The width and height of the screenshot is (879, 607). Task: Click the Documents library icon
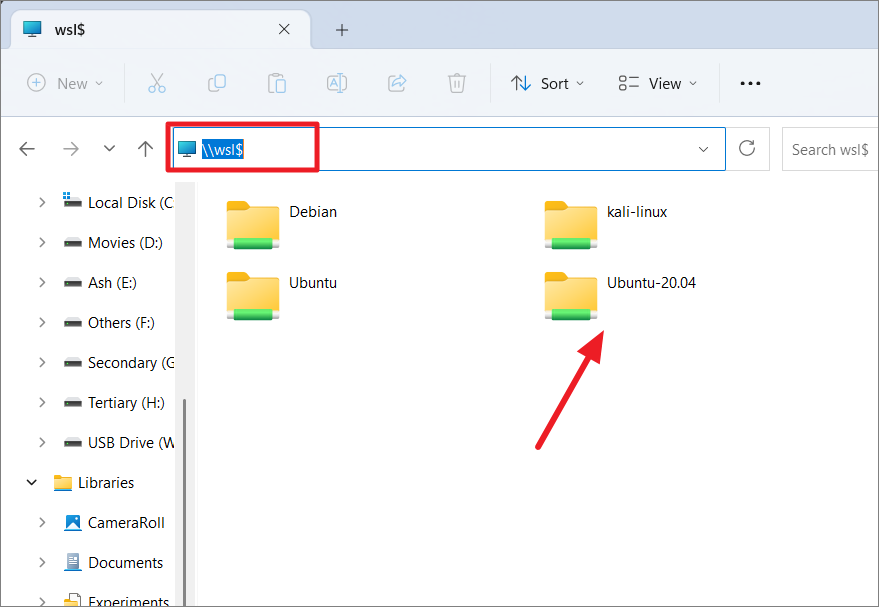coord(73,562)
